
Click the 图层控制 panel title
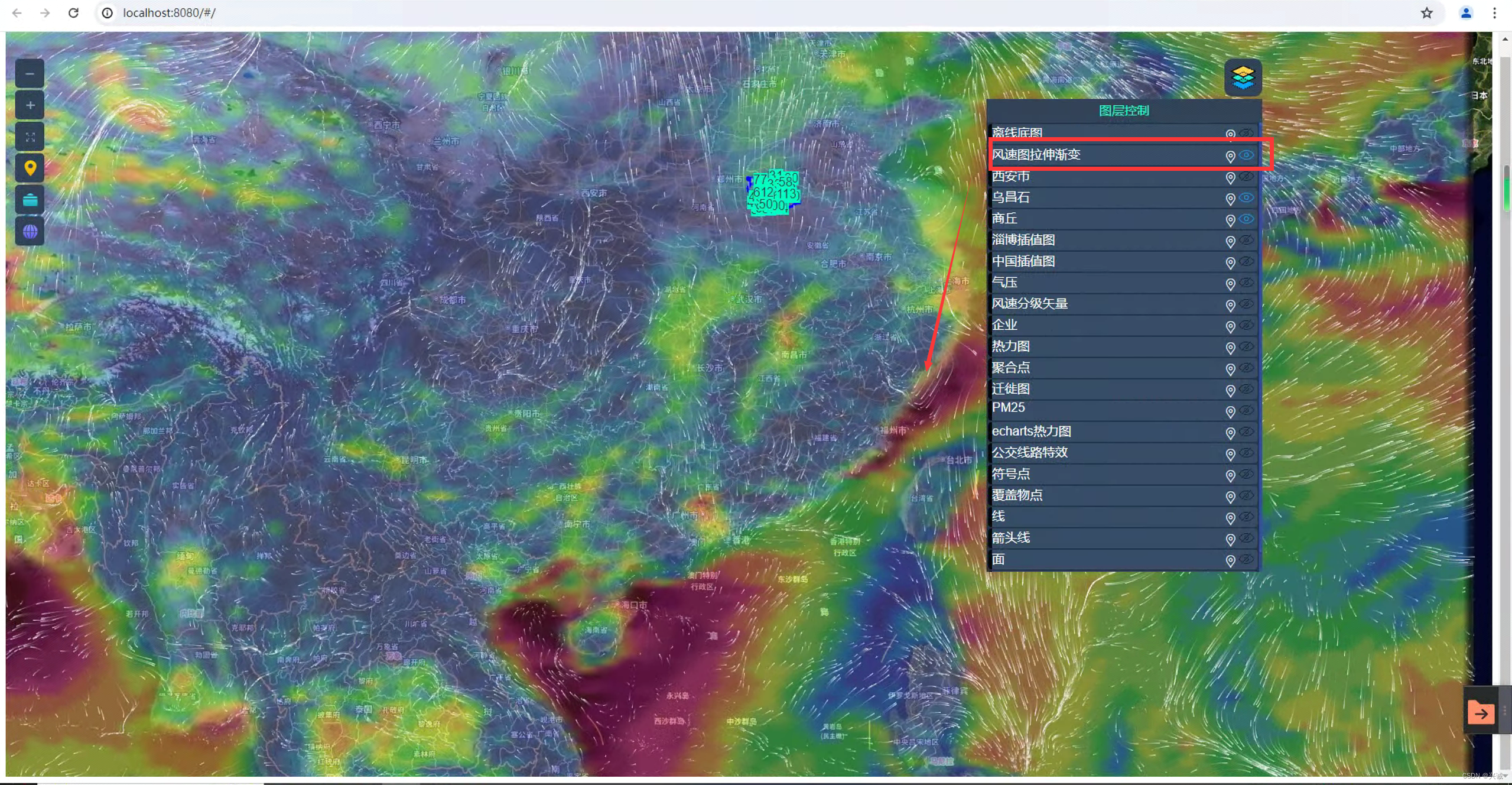[x=1123, y=111]
